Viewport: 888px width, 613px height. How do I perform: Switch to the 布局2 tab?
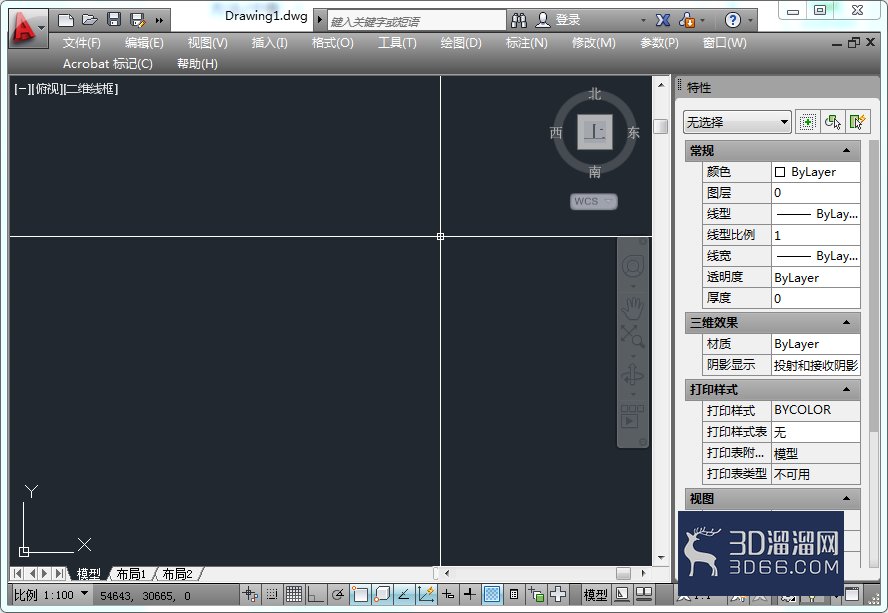coord(177,574)
